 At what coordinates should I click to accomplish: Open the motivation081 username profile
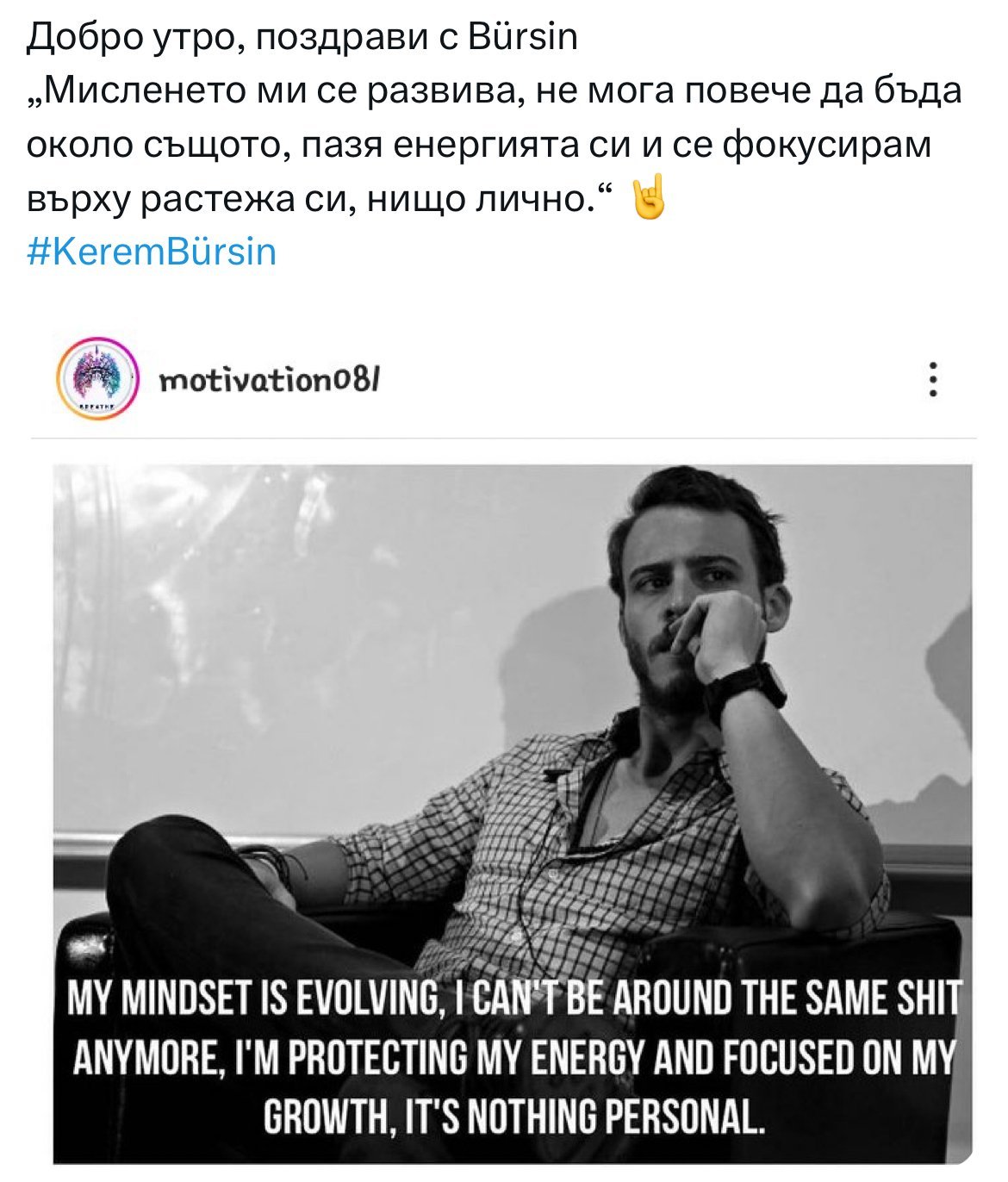[270, 379]
